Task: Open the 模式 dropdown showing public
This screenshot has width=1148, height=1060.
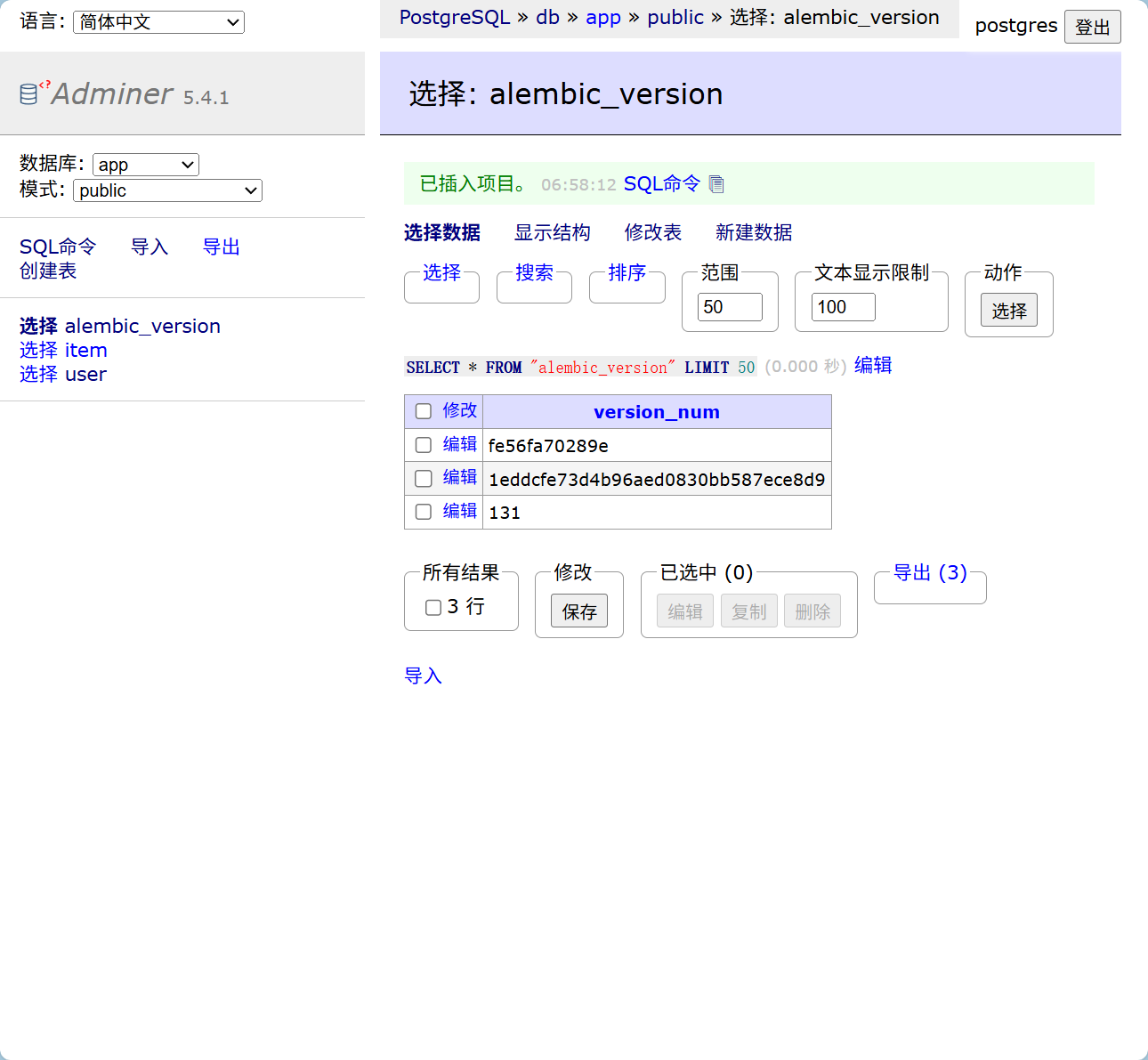Action: point(166,190)
